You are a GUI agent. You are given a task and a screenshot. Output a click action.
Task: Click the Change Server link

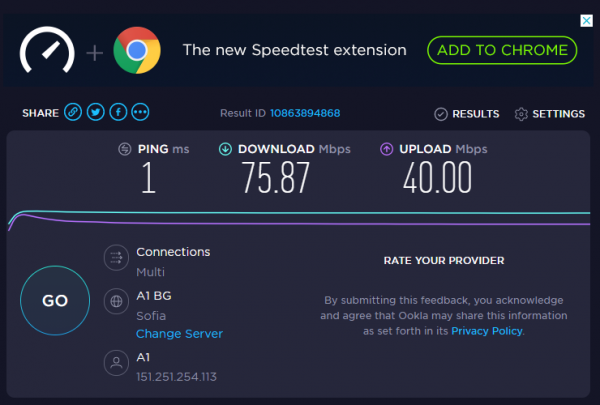pos(179,334)
